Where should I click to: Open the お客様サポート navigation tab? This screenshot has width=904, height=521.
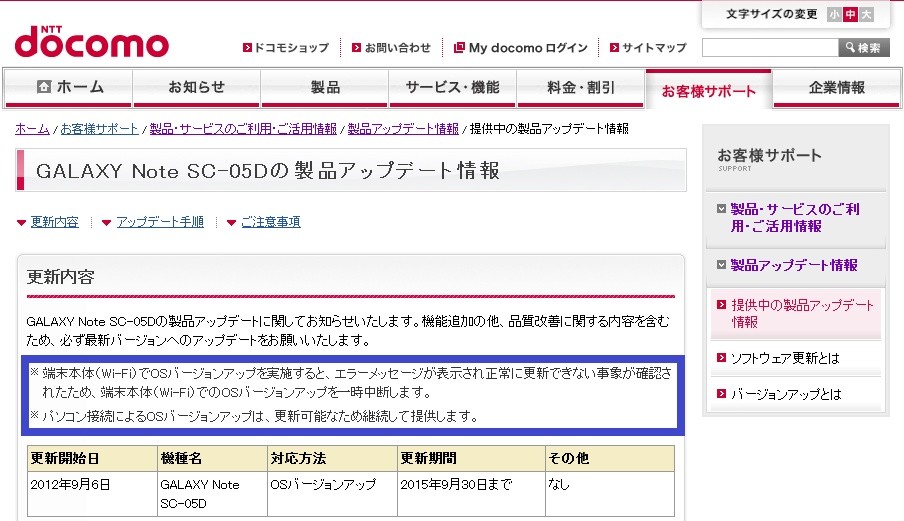pos(709,89)
